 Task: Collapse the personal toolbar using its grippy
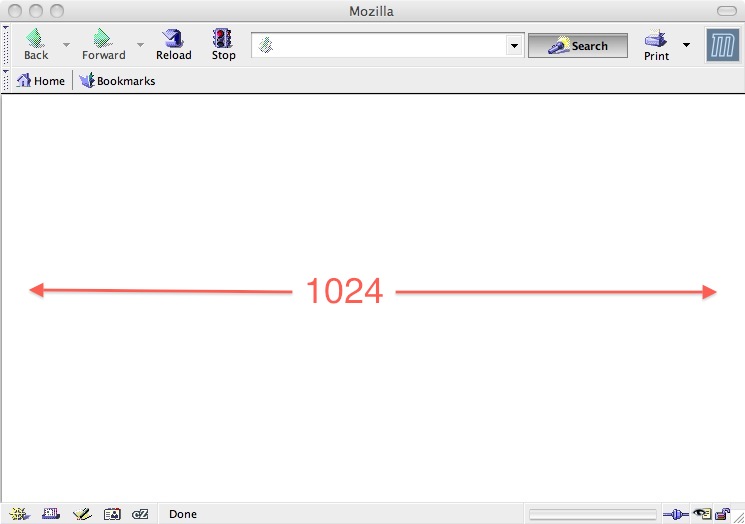[x=6, y=80]
